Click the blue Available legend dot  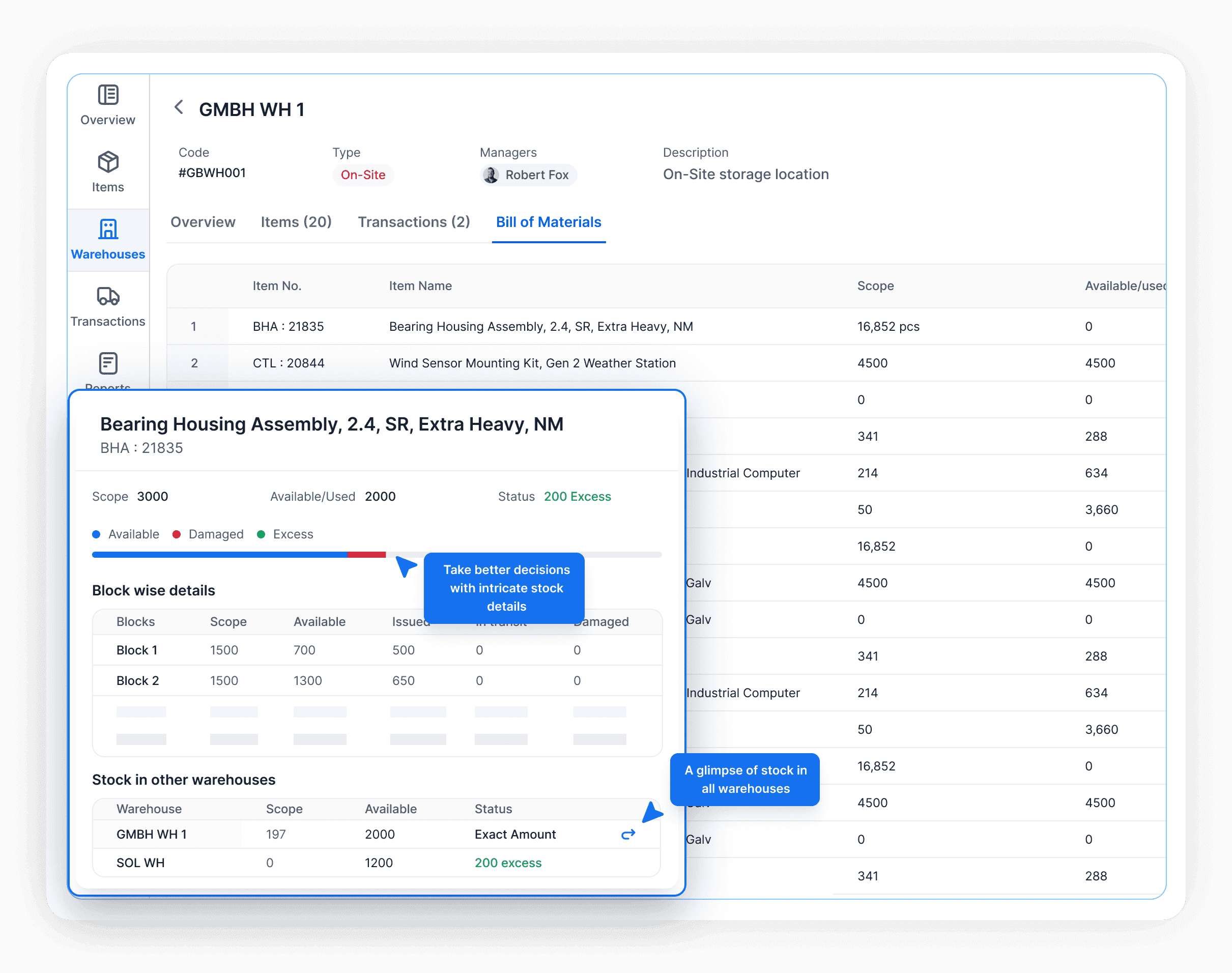tap(96, 534)
